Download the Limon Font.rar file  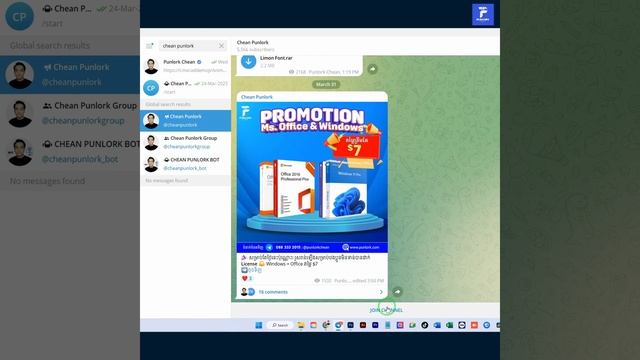(248, 62)
